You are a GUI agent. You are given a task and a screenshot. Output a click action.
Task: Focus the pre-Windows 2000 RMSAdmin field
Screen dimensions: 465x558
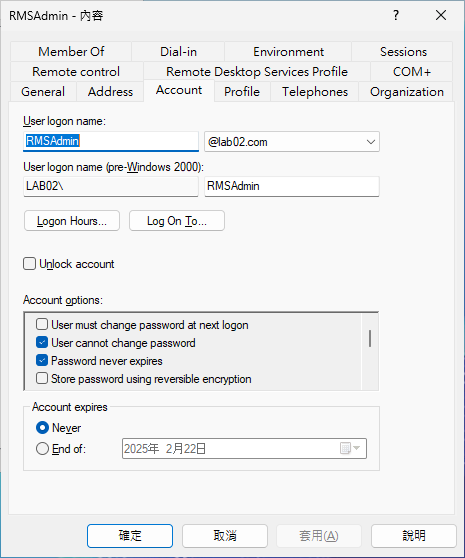pyautogui.click(x=292, y=186)
